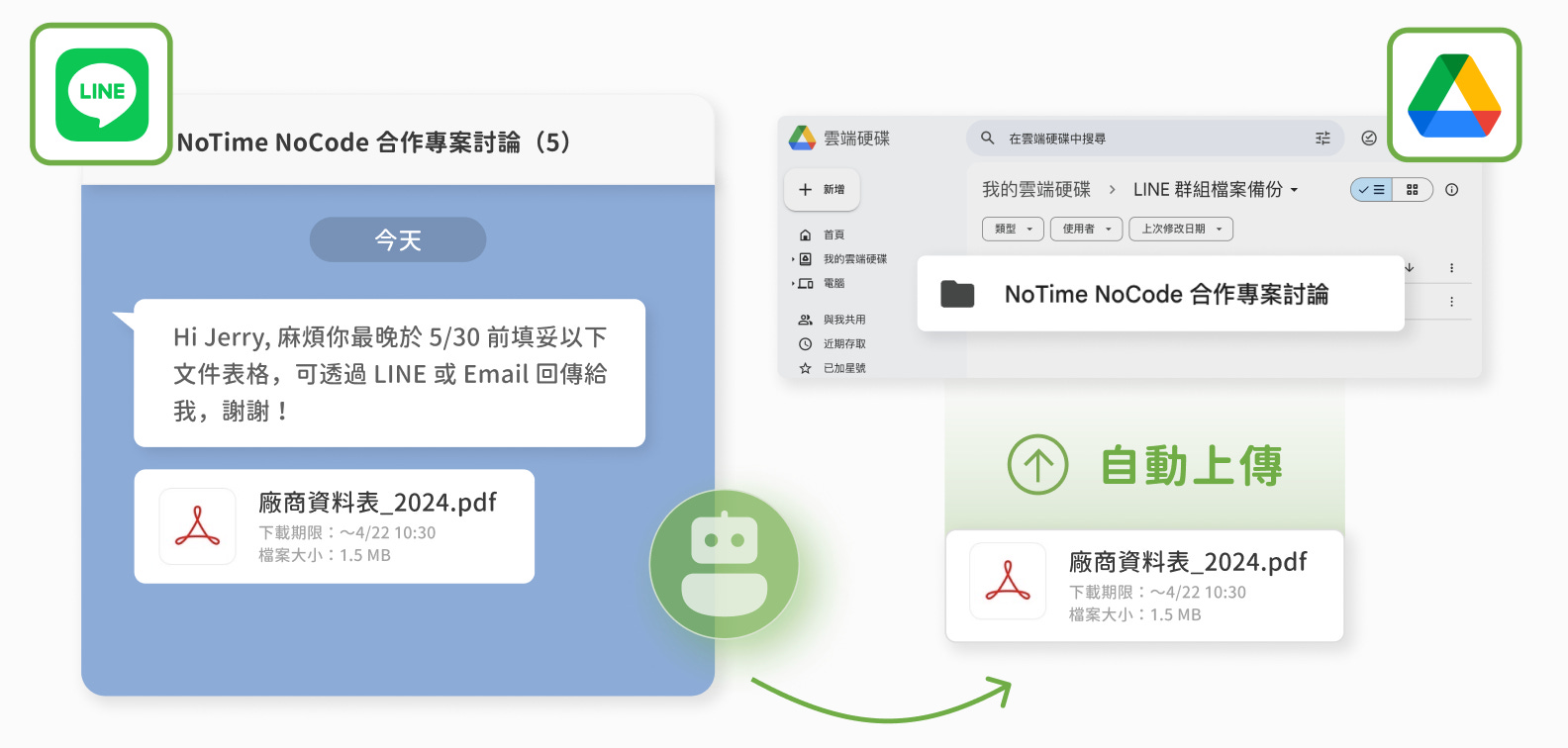Click the 新增 new button

tap(822, 190)
